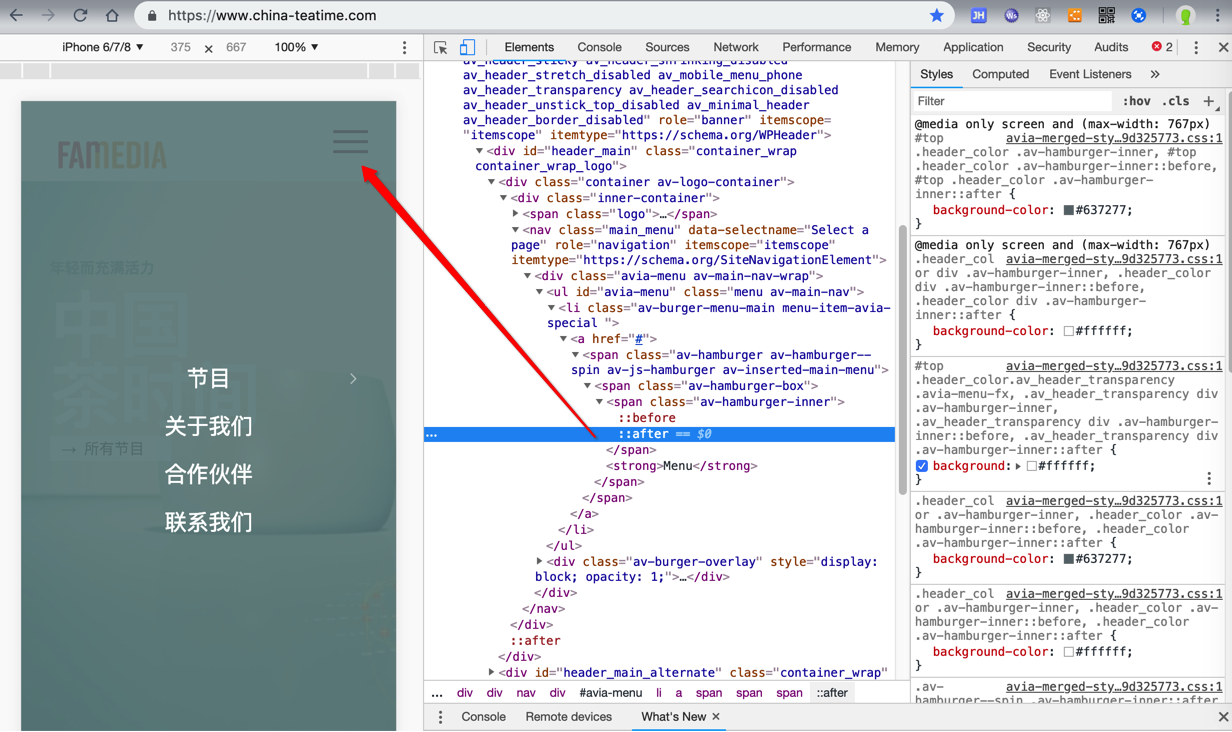Open the 联系我们 menu link

point(208,522)
